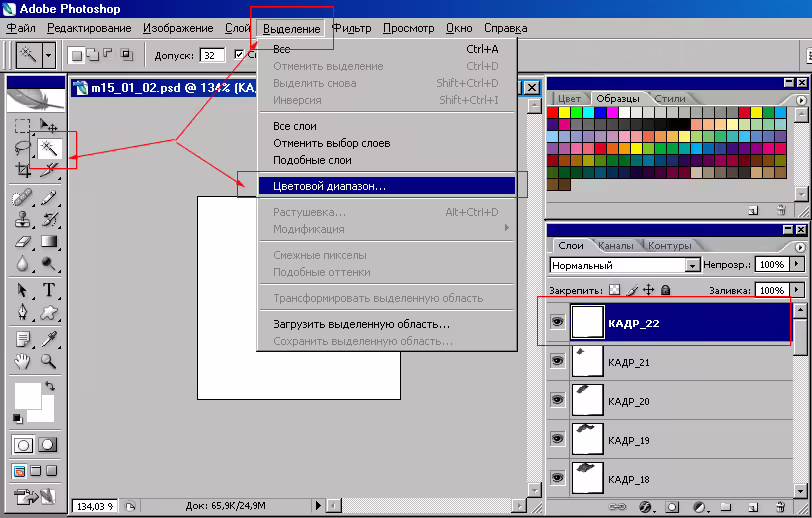Viewport: 812px width, 518px height.
Task: Toggle lock image pixels brush icon
Action: [632, 290]
